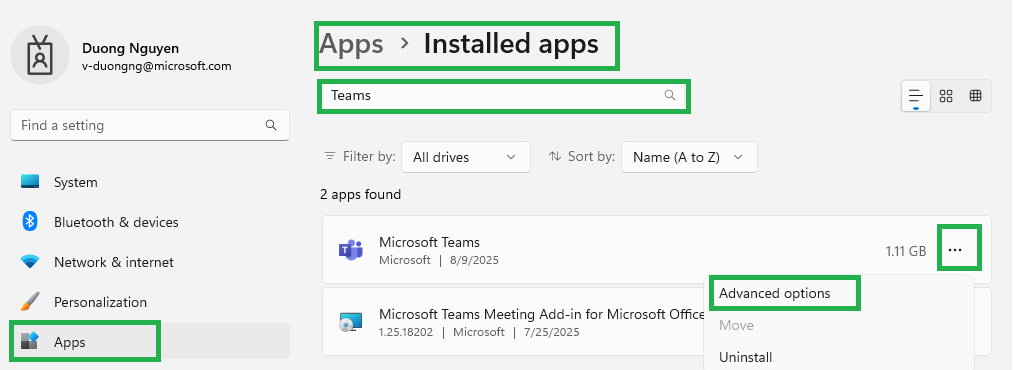
Task: Click the Find a setting search field
Action: (x=150, y=125)
